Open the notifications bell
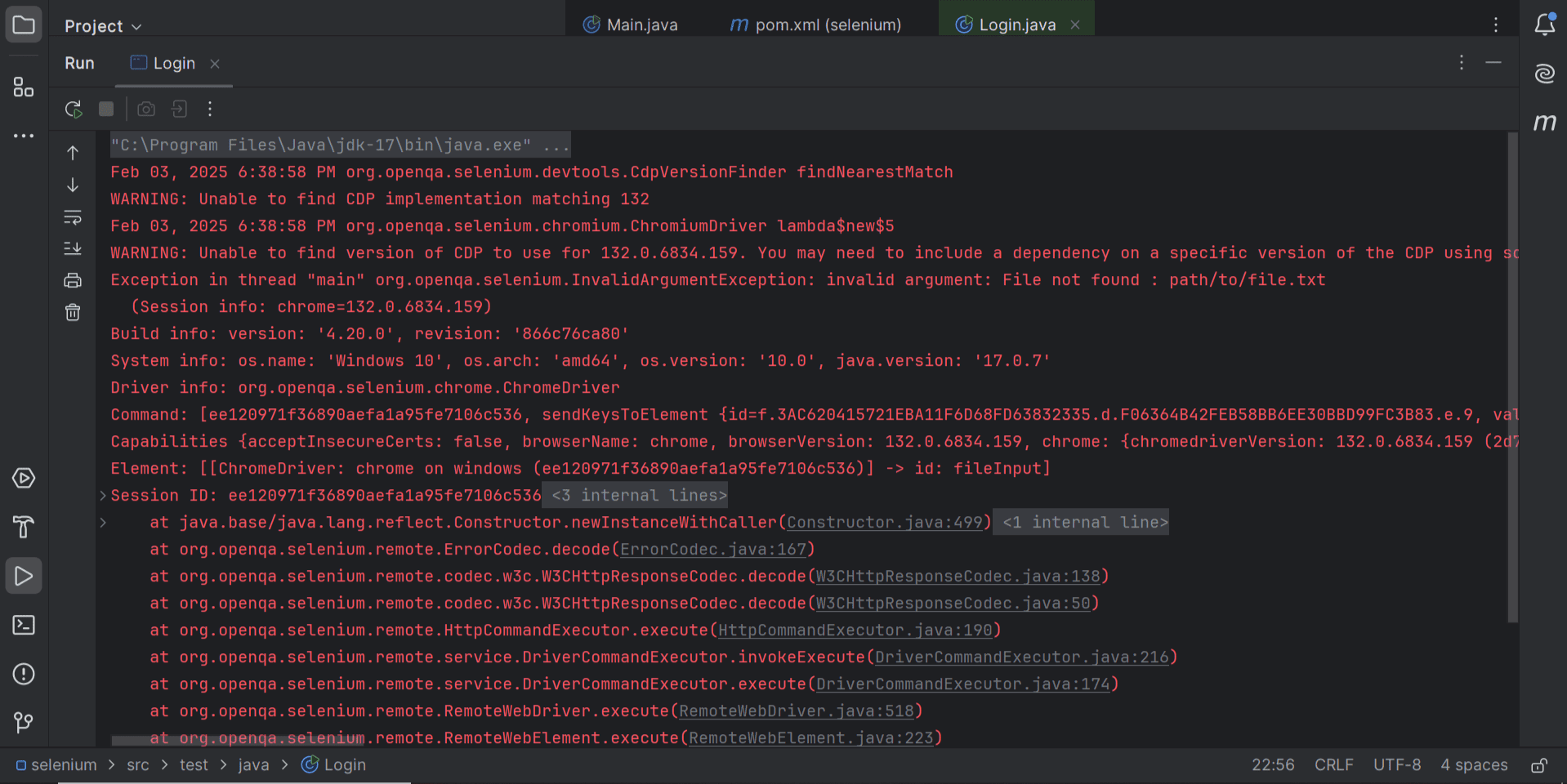This screenshot has width=1567, height=784. click(x=1545, y=24)
